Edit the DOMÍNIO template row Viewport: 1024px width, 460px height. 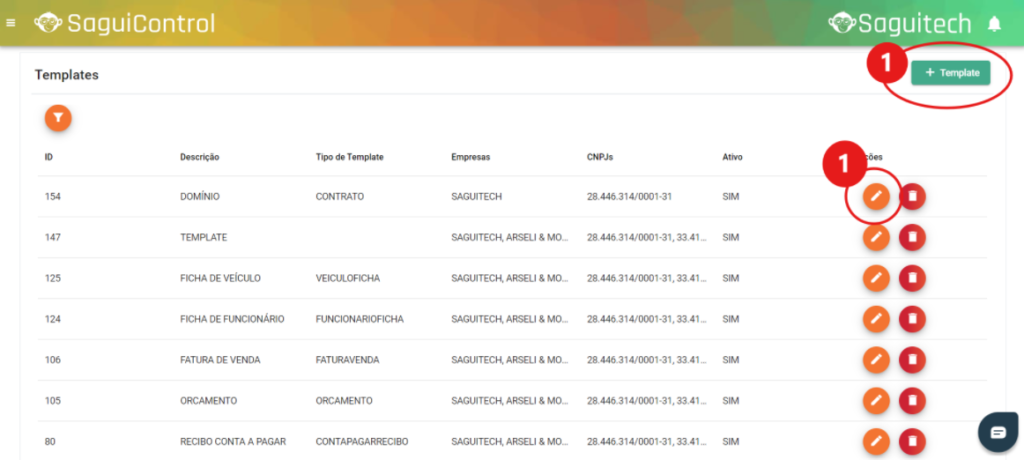coord(876,197)
